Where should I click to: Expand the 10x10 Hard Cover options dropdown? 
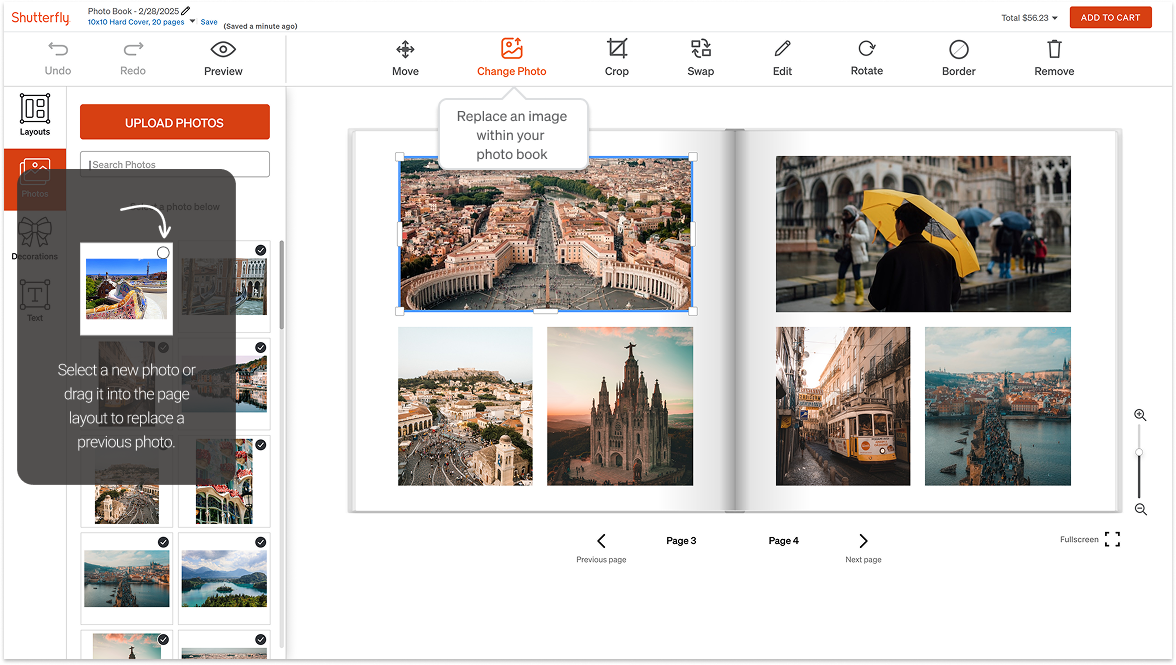pos(192,21)
